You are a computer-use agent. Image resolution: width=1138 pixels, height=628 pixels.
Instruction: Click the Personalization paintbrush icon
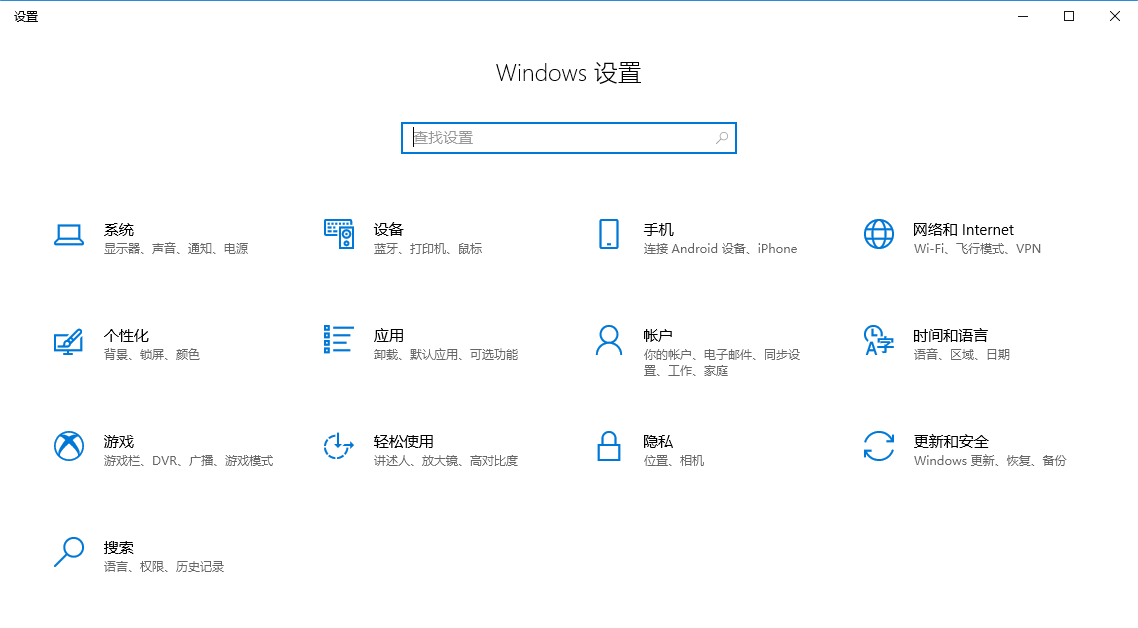(x=68, y=341)
